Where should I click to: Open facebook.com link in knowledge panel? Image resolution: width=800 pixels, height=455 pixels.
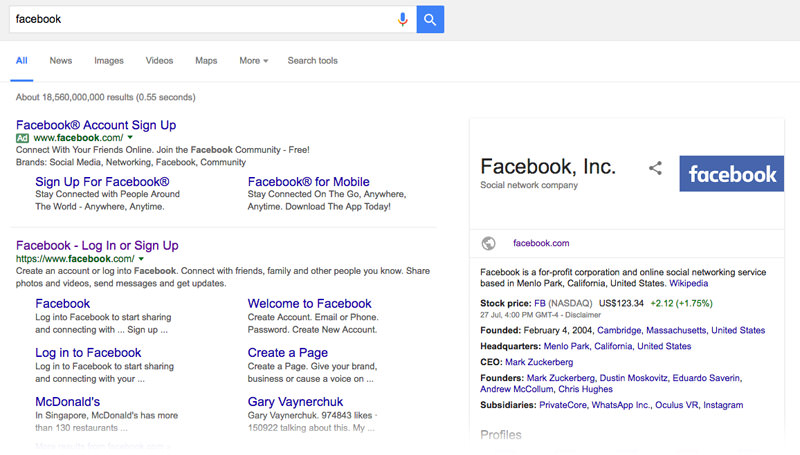click(x=541, y=243)
